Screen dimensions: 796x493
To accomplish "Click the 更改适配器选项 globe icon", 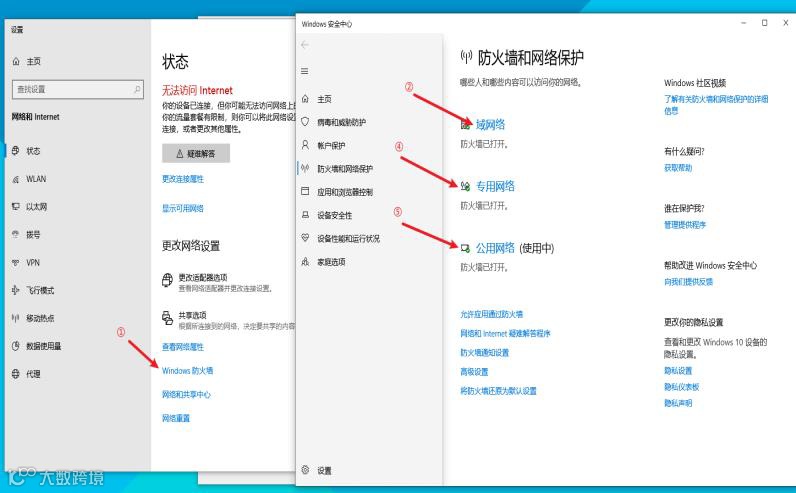I will (168, 280).
